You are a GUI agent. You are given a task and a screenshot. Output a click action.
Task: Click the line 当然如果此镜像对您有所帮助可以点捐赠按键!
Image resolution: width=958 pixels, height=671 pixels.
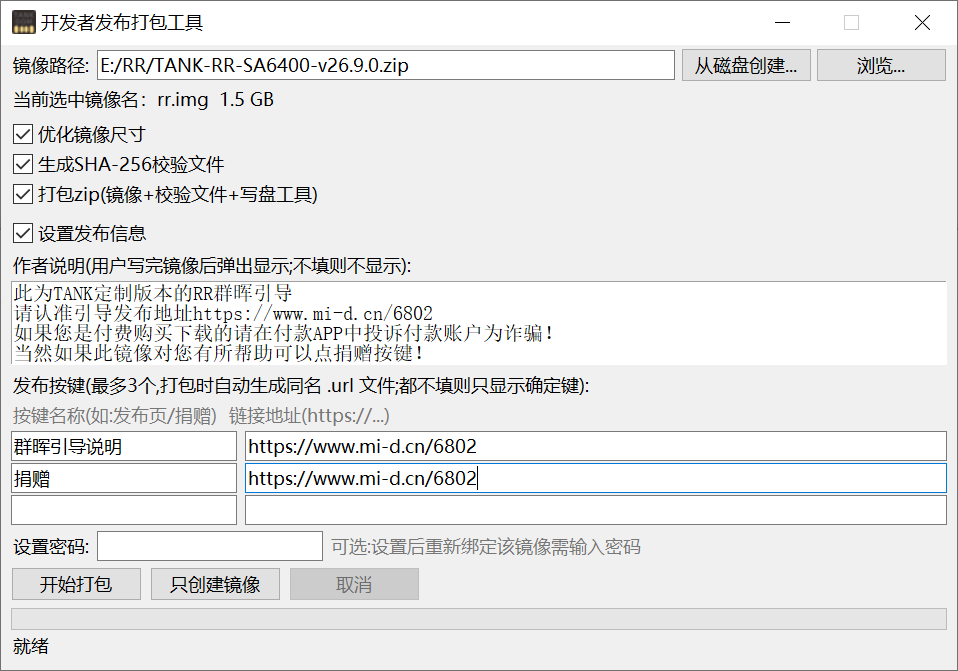point(219,353)
